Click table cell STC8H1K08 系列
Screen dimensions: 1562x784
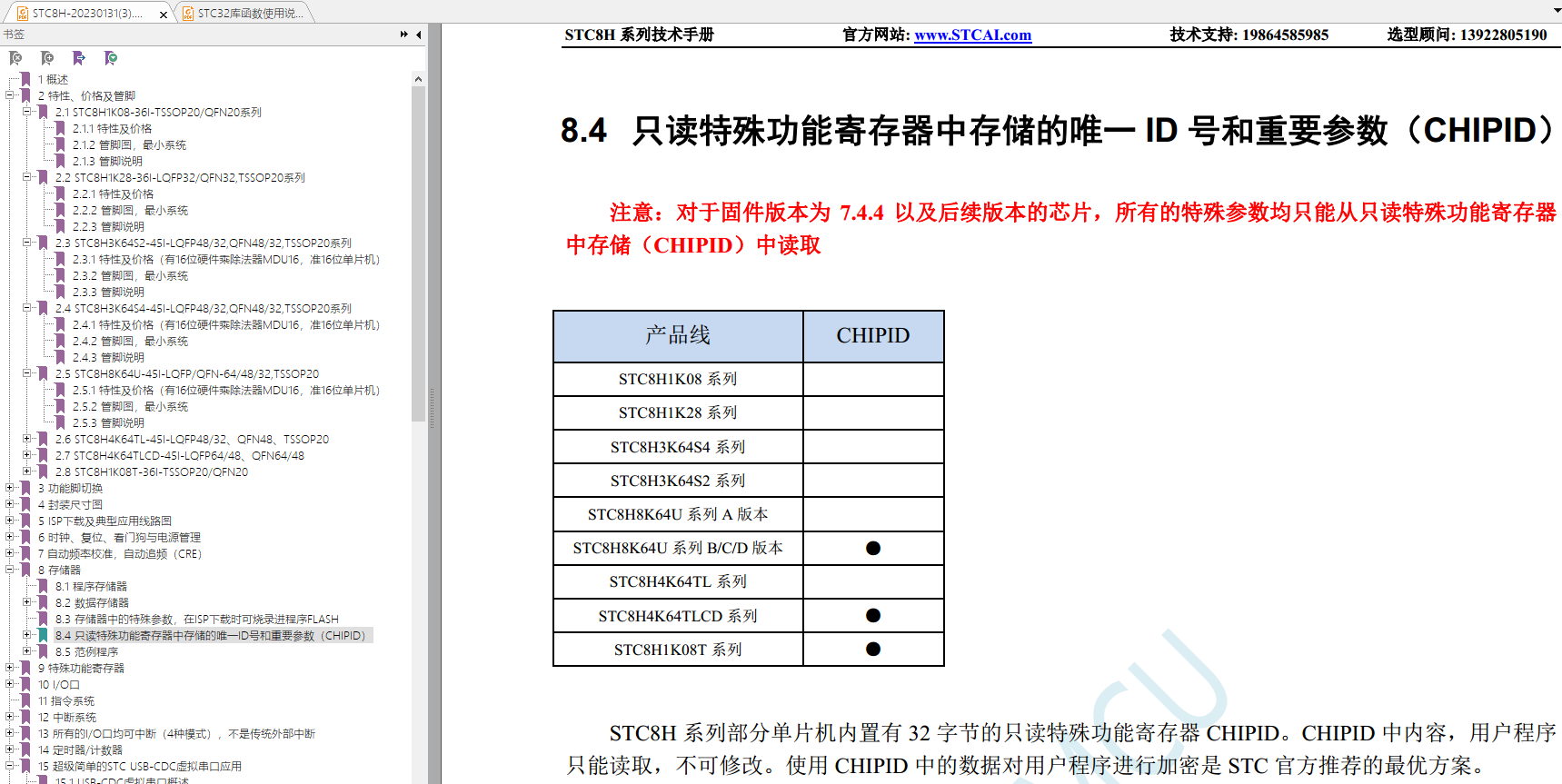pyautogui.click(x=678, y=379)
